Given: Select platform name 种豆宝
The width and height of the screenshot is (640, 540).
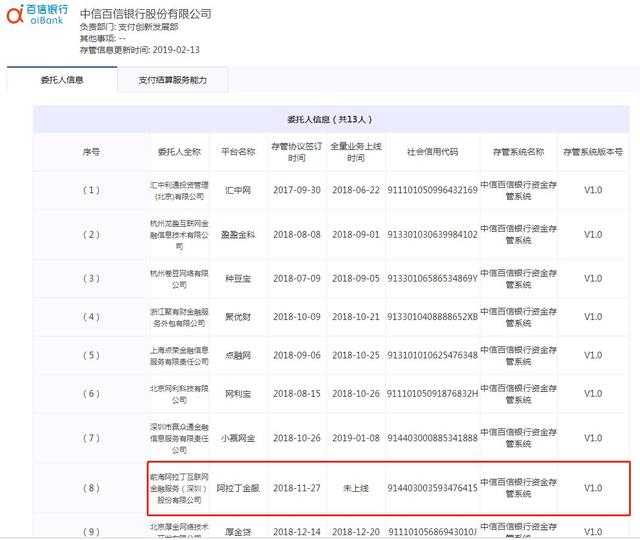Looking at the screenshot, I should (x=238, y=279).
